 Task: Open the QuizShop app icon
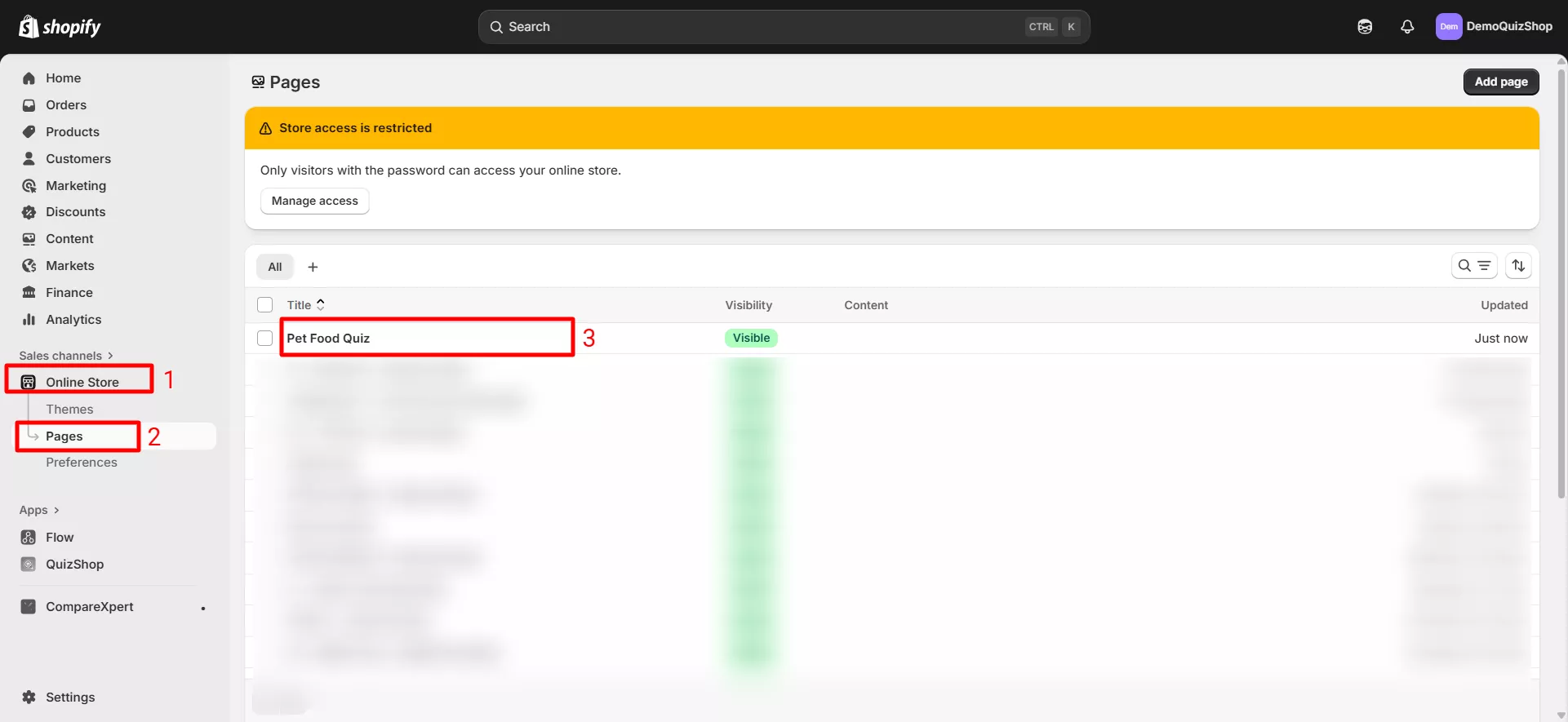pyautogui.click(x=29, y=565)
